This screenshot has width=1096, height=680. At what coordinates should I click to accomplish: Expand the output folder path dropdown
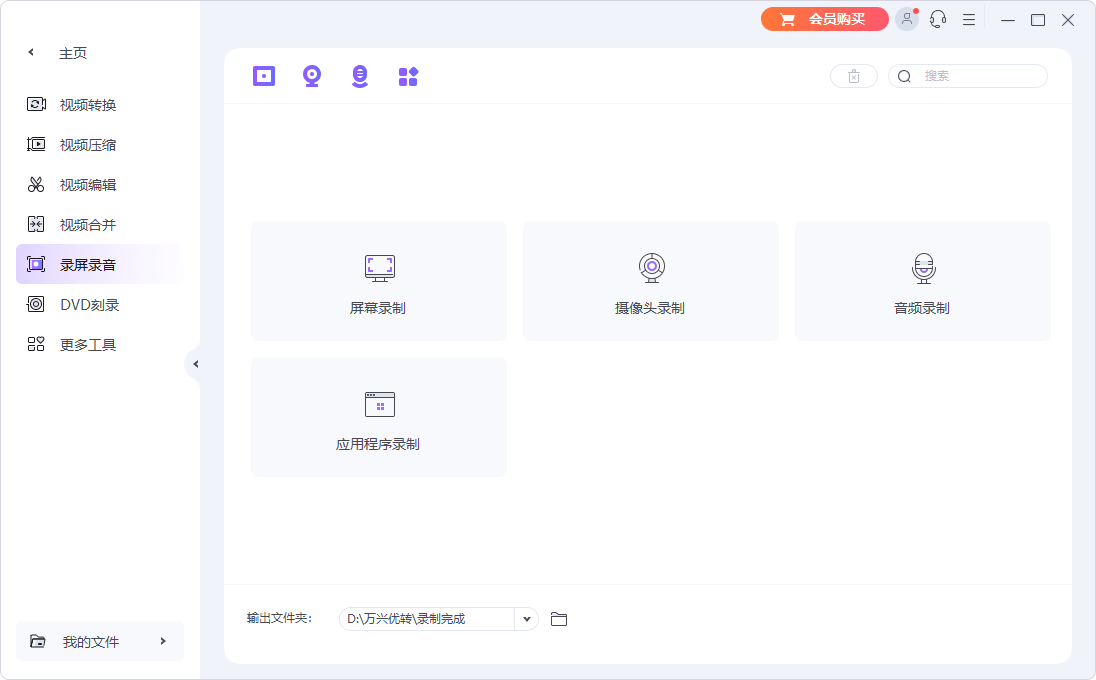point(526,619)
